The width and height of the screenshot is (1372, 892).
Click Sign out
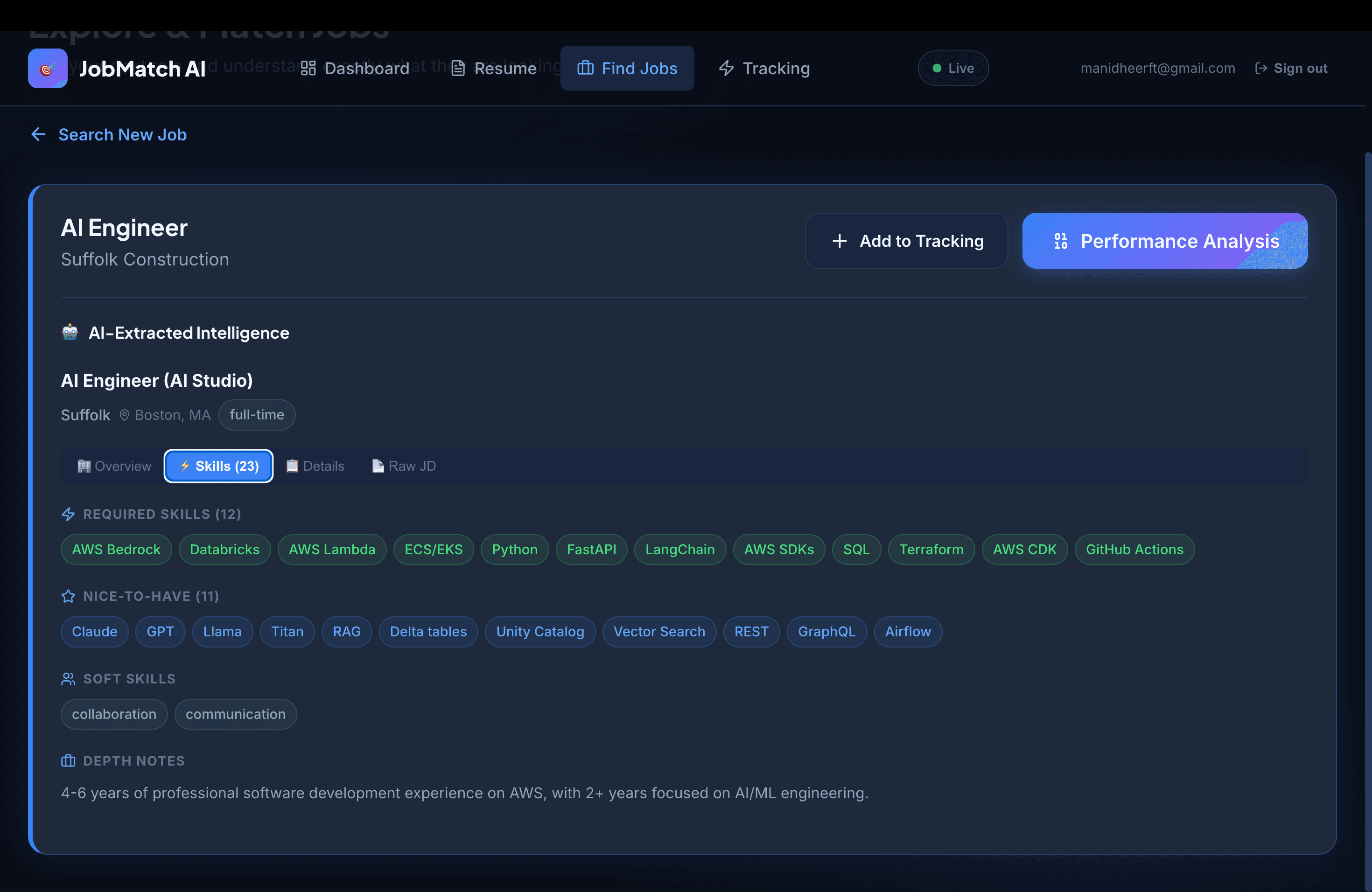[1291, 68]
